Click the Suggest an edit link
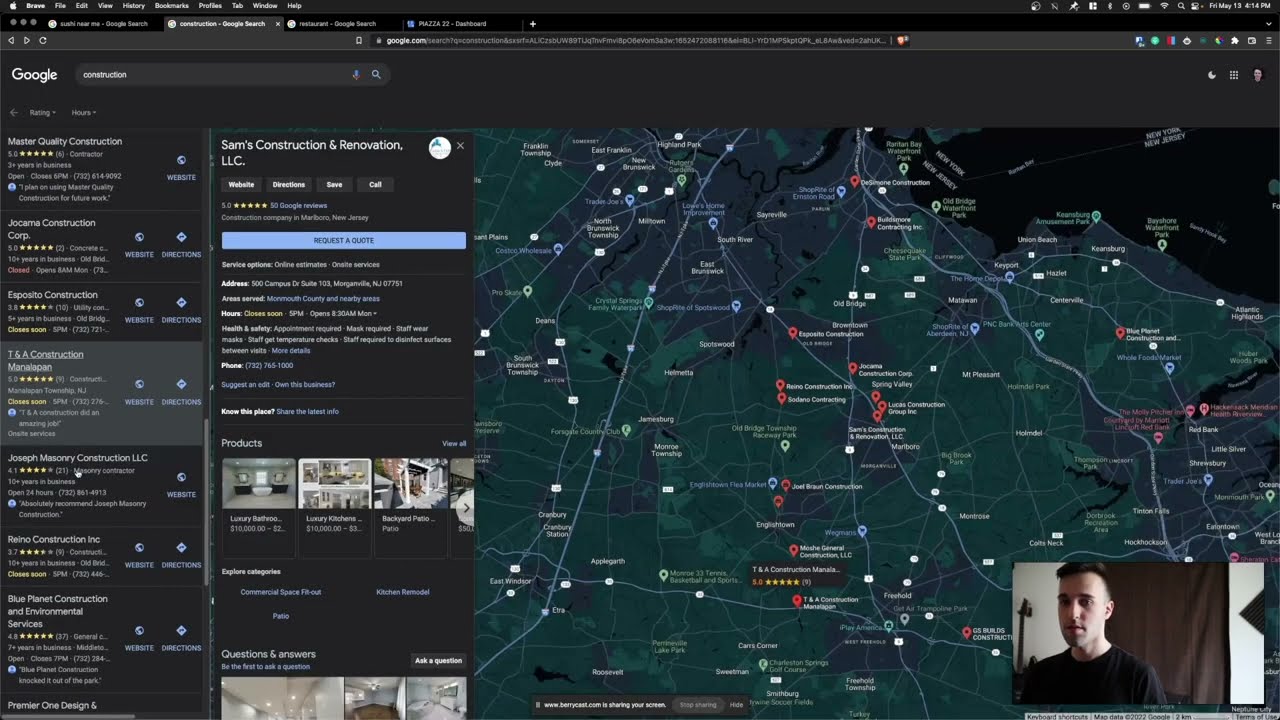Image resolution: width=1280 pixels, height=720 pixels. click(245, 385)
